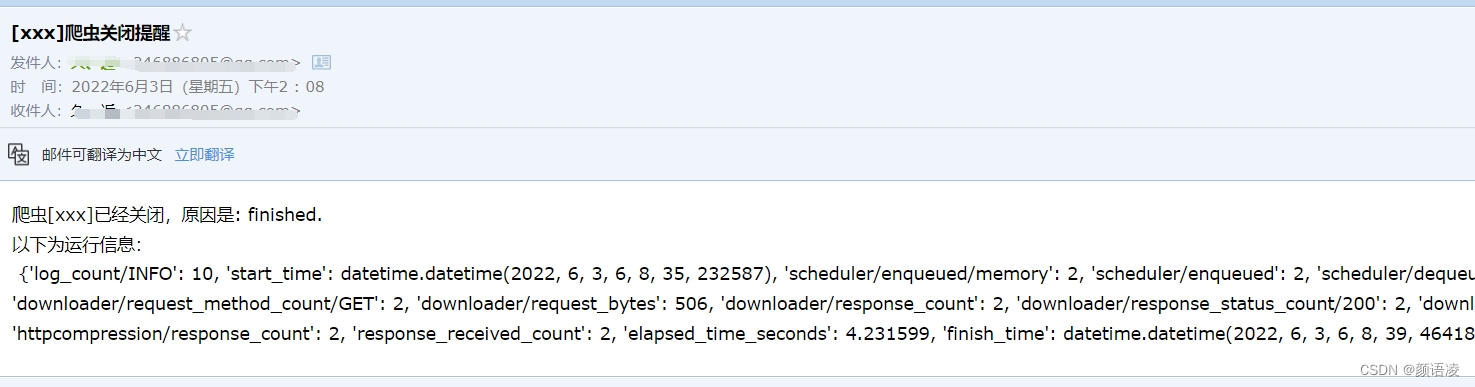
Task: Click the line 爬虫[xxx]已经关闭，原因是: finished.
Action: click(167, 214)
